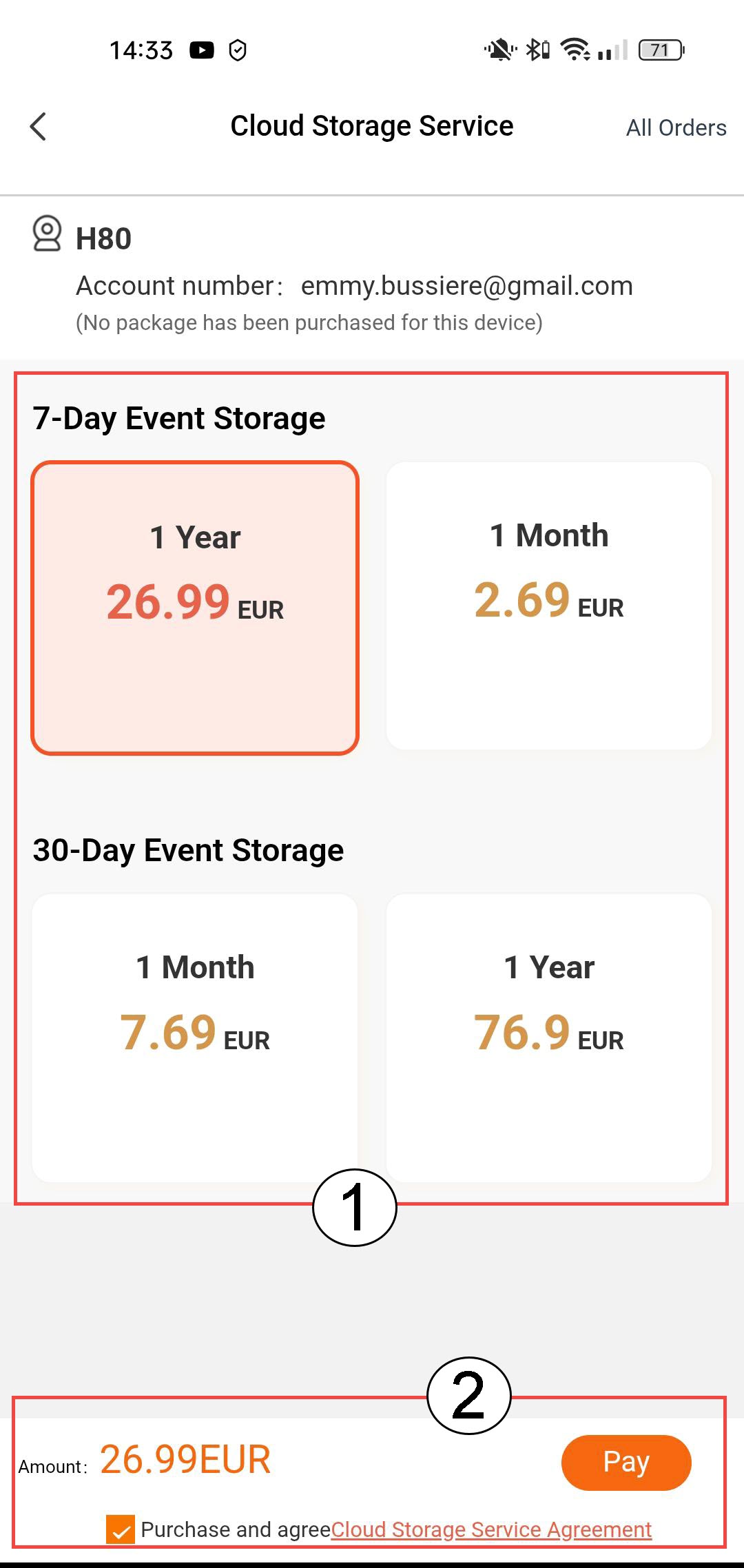Screen dimensions: 744x1568
Task: Open the Cloud Storage Service Agreement link
Action: (490, 1529)
